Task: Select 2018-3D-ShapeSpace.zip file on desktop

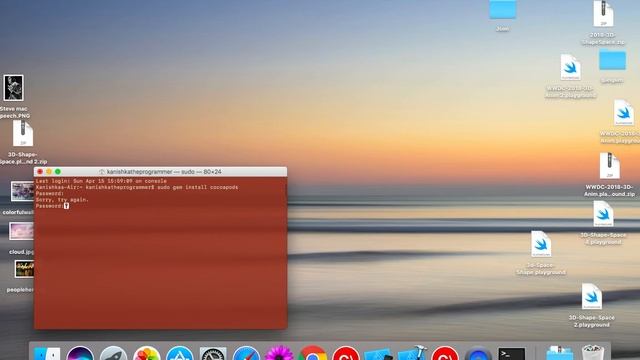Action: [x=603, y=14]
